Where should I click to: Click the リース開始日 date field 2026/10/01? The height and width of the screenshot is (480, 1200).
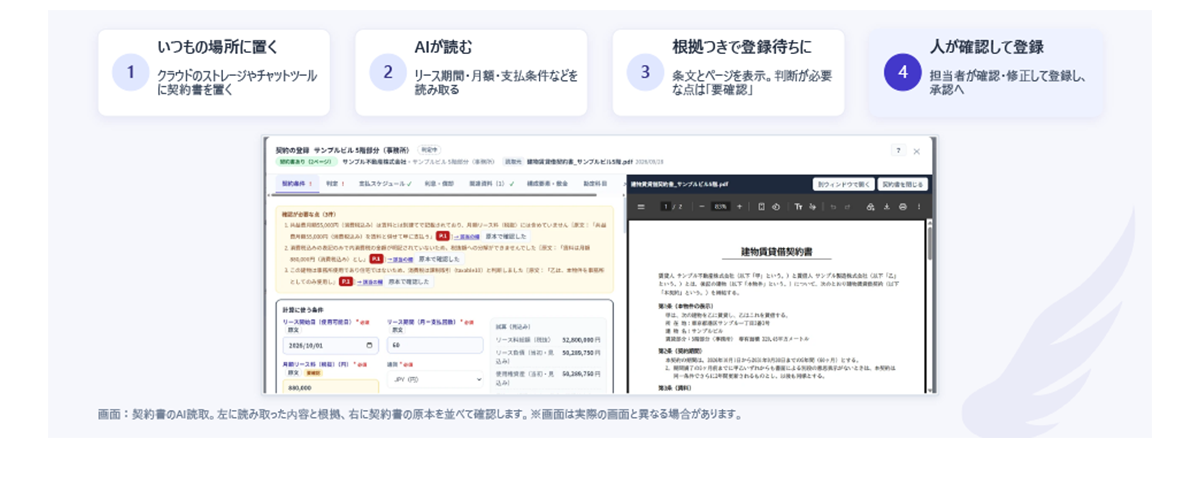point(330,345)
